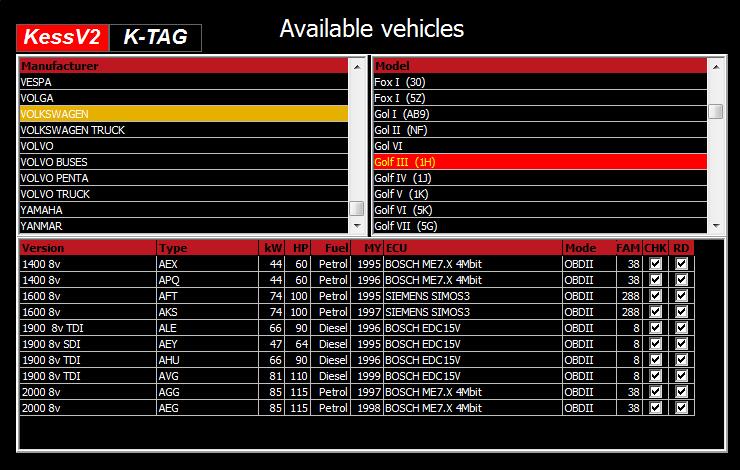The height and width of the screenshot is (470, 740).
Task: Click the Model list scroll-up arrow
Action: tap(716, 67)
